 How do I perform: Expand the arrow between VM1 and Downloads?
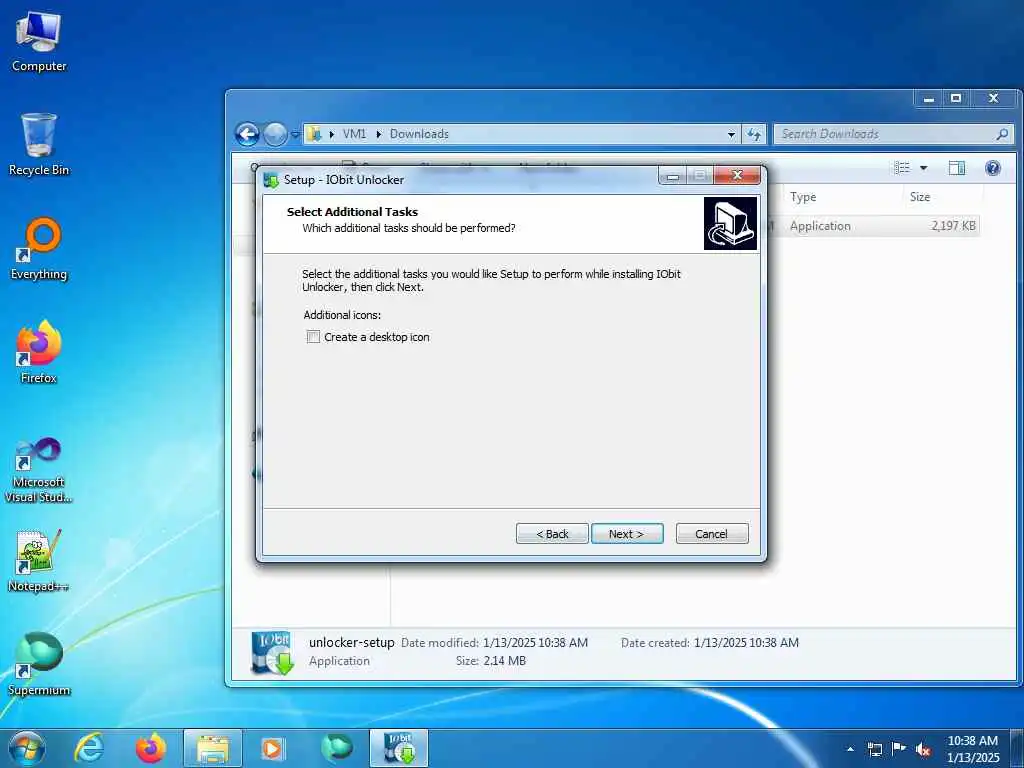point(378,134)
